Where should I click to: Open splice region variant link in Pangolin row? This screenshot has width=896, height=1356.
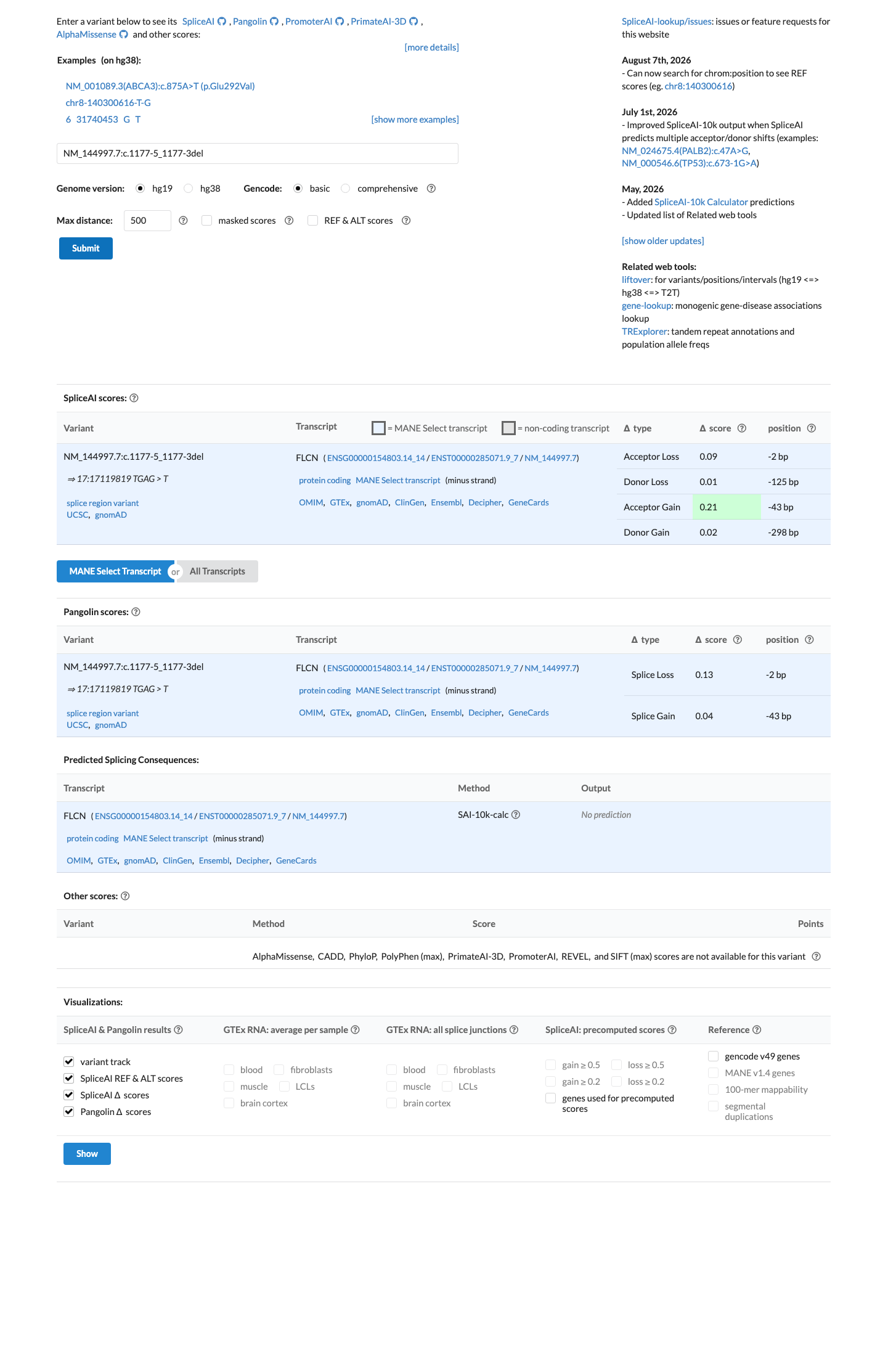(103, 714)
